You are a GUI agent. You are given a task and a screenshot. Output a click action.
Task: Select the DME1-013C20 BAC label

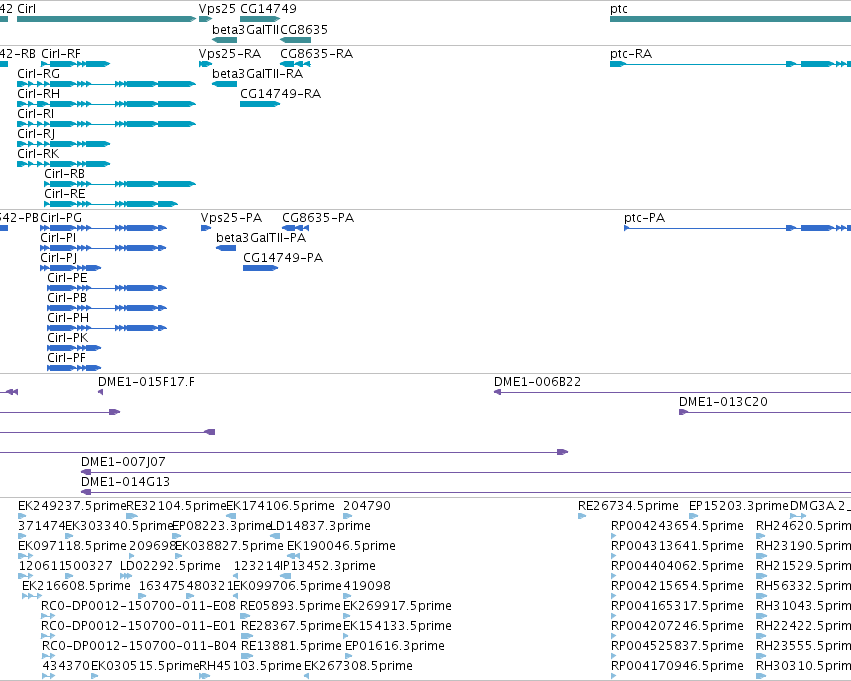tap(723, 402)
